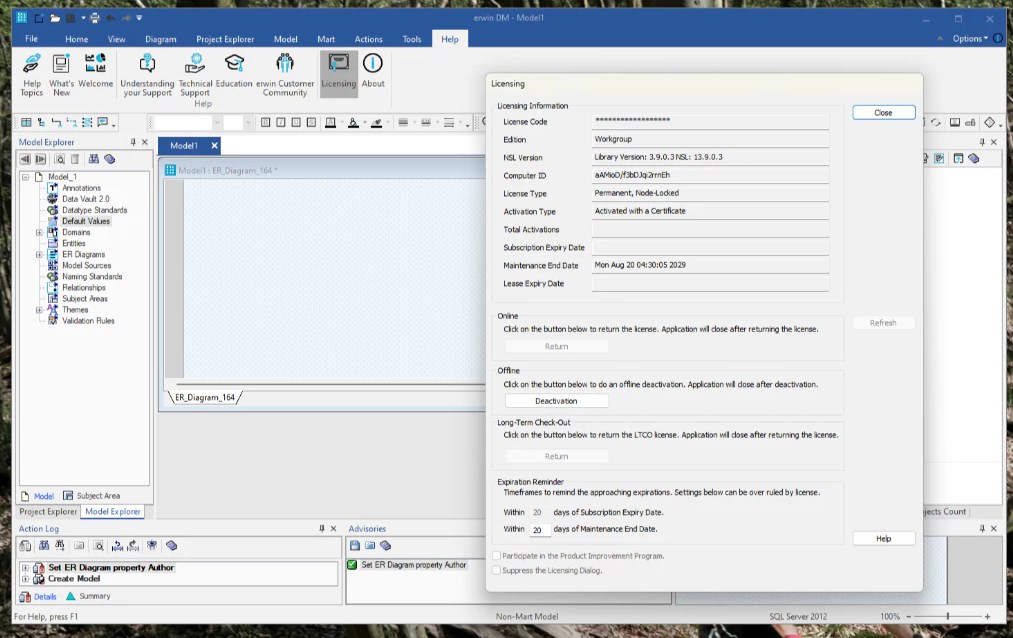Screen dimensions: 1013x638
Task: Select Default Values in the model tree
Action: (86, 221)
